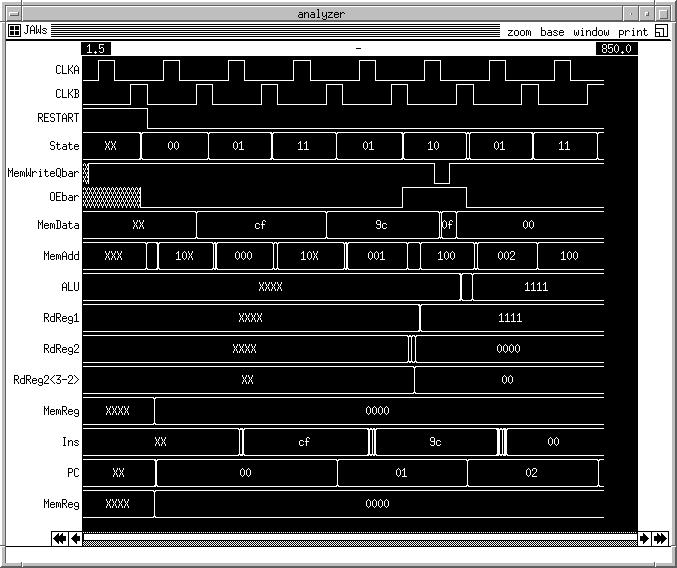677x568 pixels.
Task: Click the single-right scroll arrow
Action: coord(644,538)
